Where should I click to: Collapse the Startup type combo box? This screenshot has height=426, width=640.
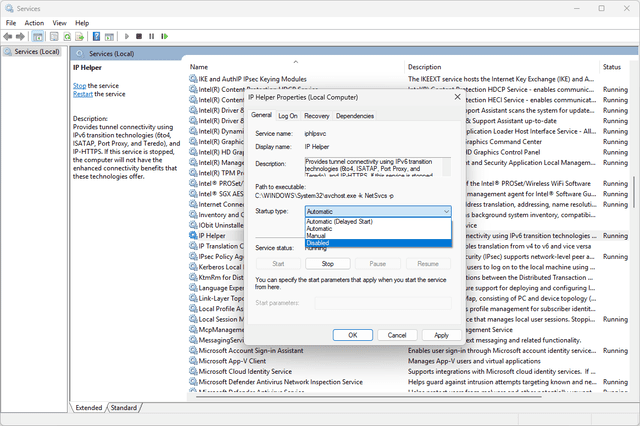[x=445, y=212]
